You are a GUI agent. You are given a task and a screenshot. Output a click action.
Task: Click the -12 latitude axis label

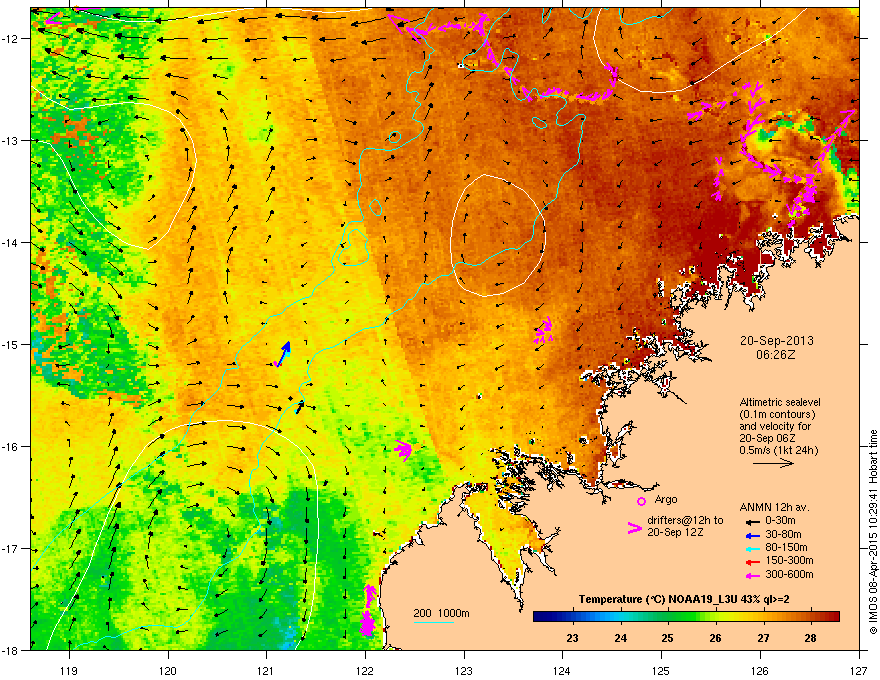[x=11, y=39]
